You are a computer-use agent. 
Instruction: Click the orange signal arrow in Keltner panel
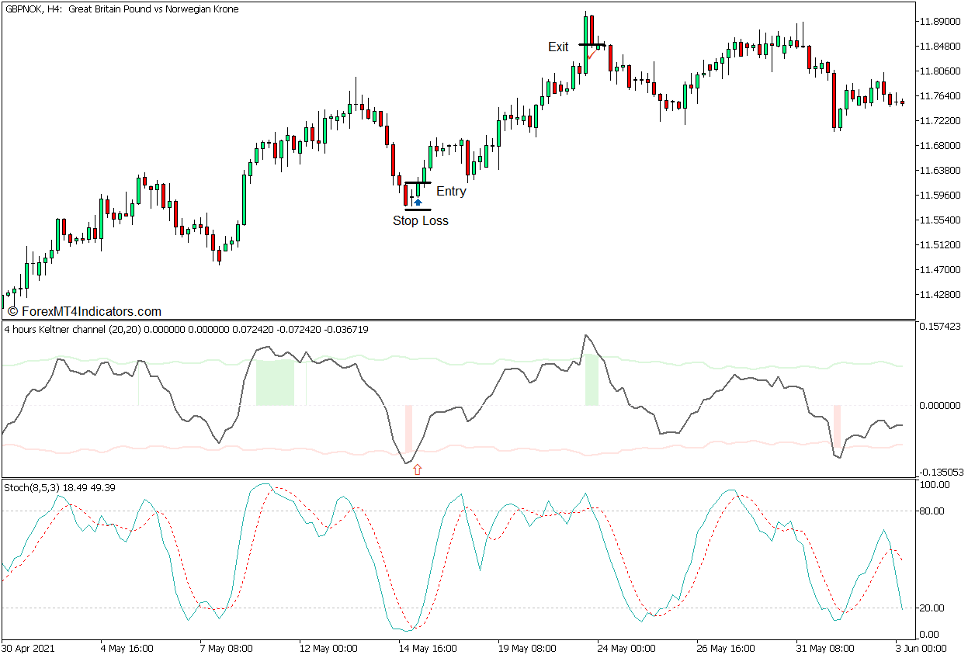coord(416,466)
